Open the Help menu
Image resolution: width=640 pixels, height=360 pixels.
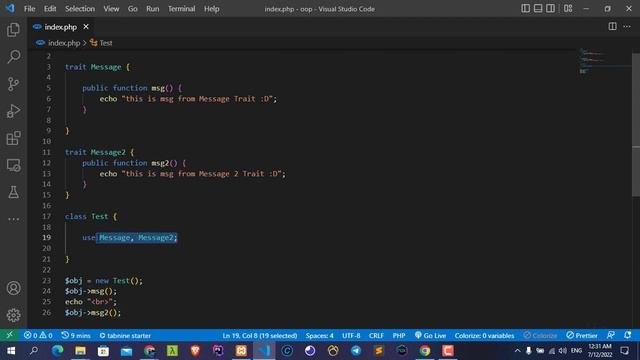(211, 9)
